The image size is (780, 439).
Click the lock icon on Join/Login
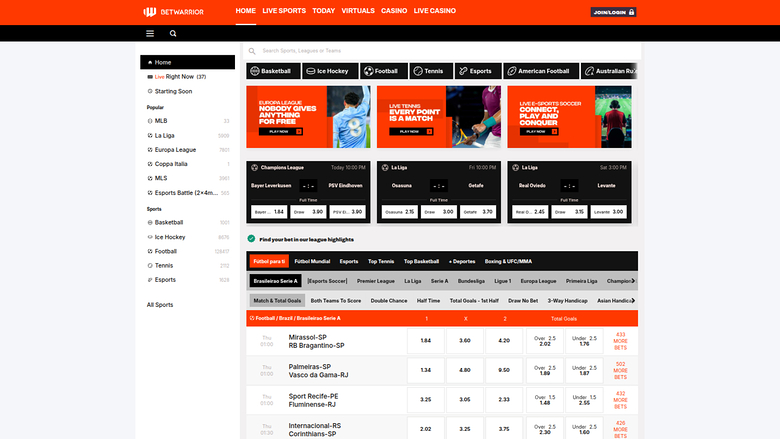click(631, 12)
